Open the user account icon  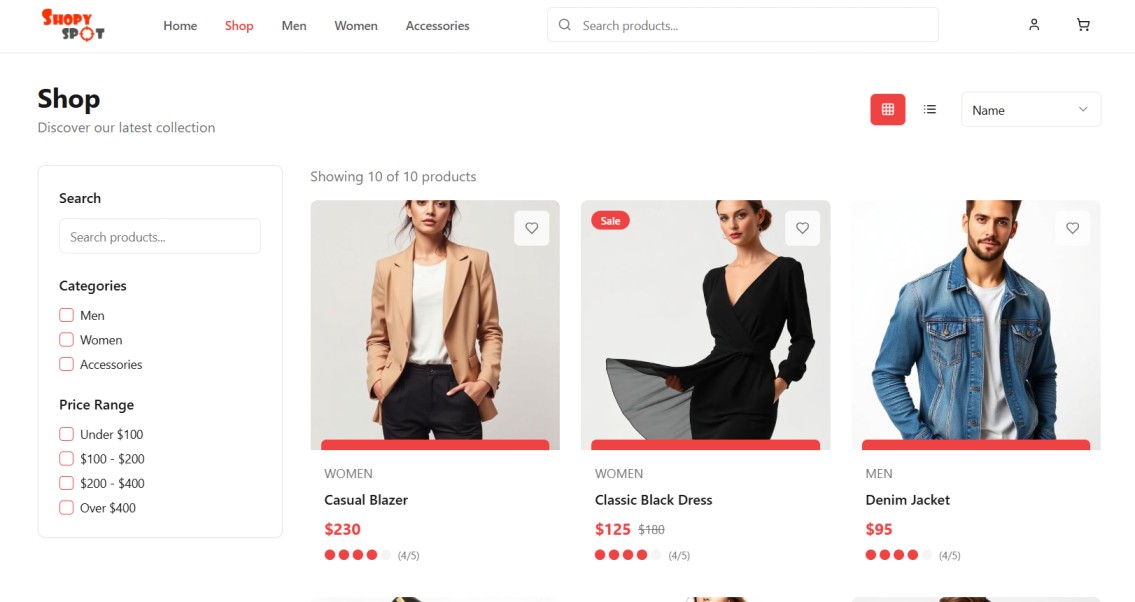pos(1034,25)
